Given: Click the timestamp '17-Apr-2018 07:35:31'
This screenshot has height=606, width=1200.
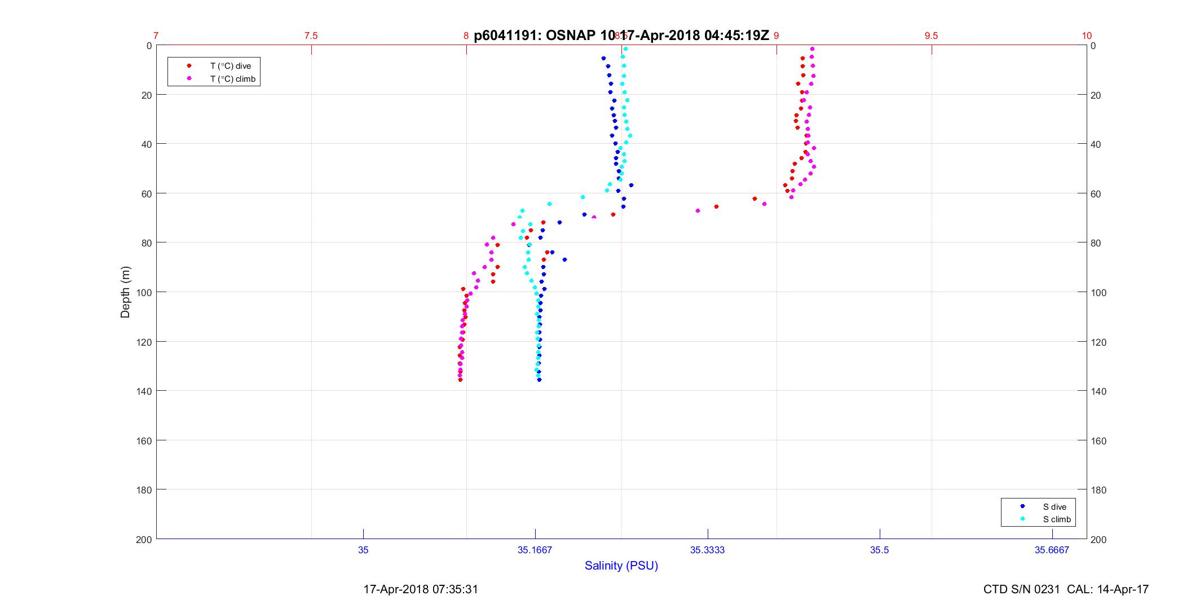Looking at the screenshot, I should pyautogui.click(x=420, y=590).
